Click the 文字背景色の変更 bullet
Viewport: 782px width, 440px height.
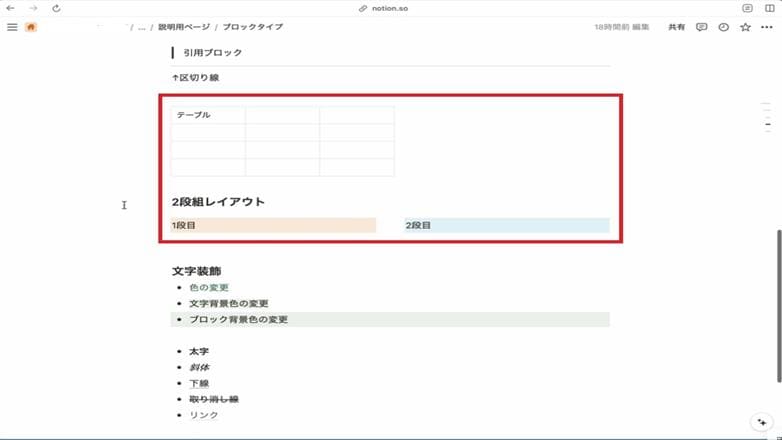tap(228, 303)
